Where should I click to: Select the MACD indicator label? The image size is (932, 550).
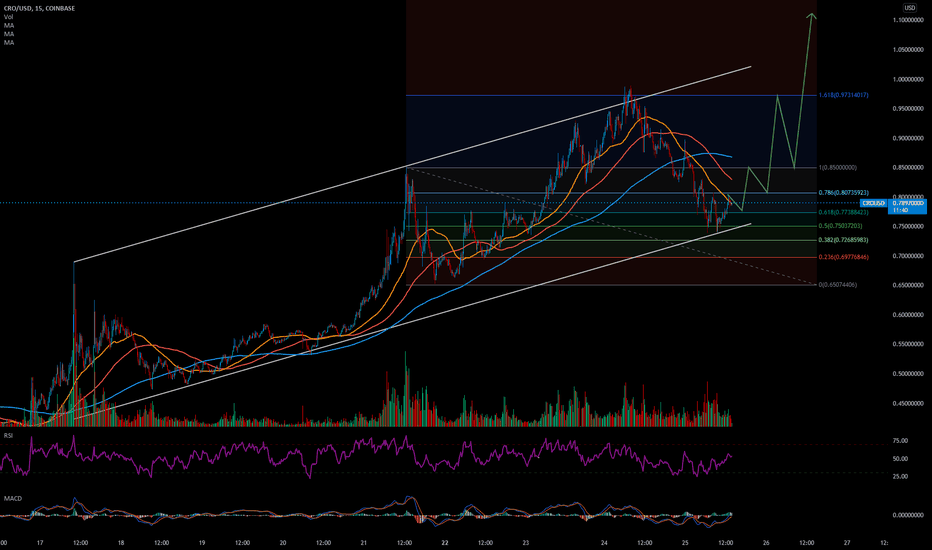coord(12,498)
